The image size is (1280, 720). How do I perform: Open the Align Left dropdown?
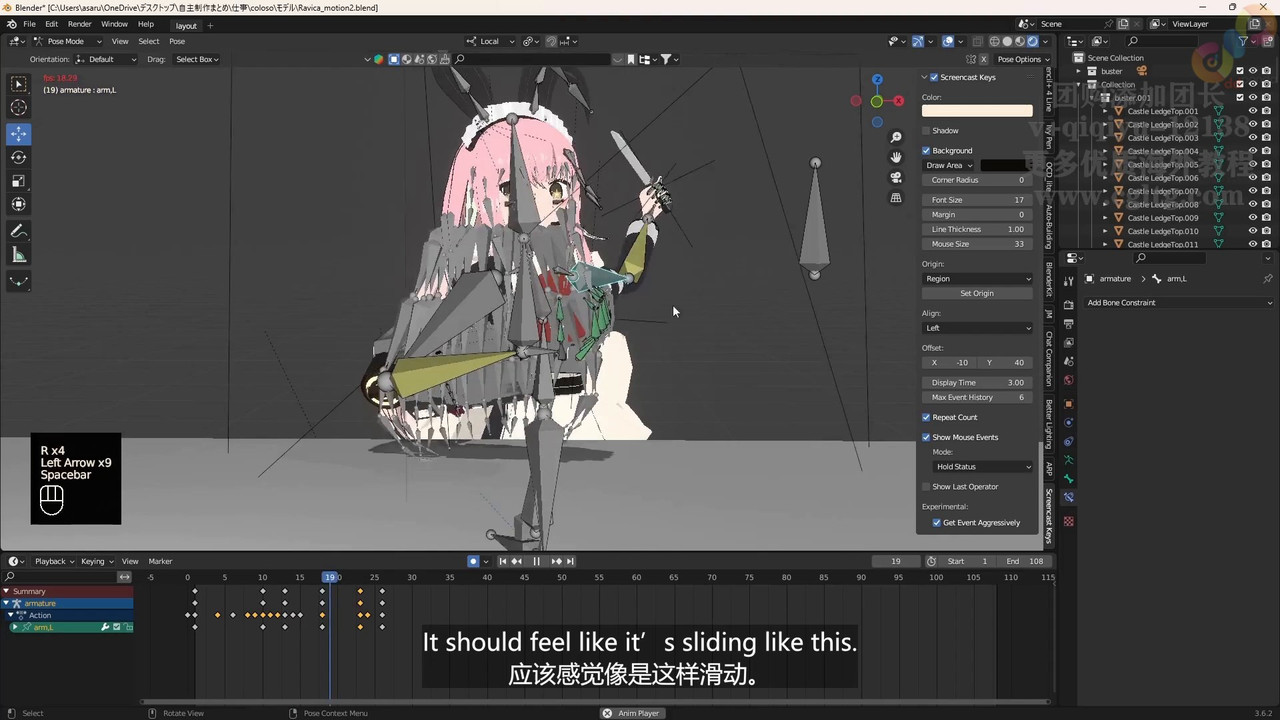[x=977, y=328]
